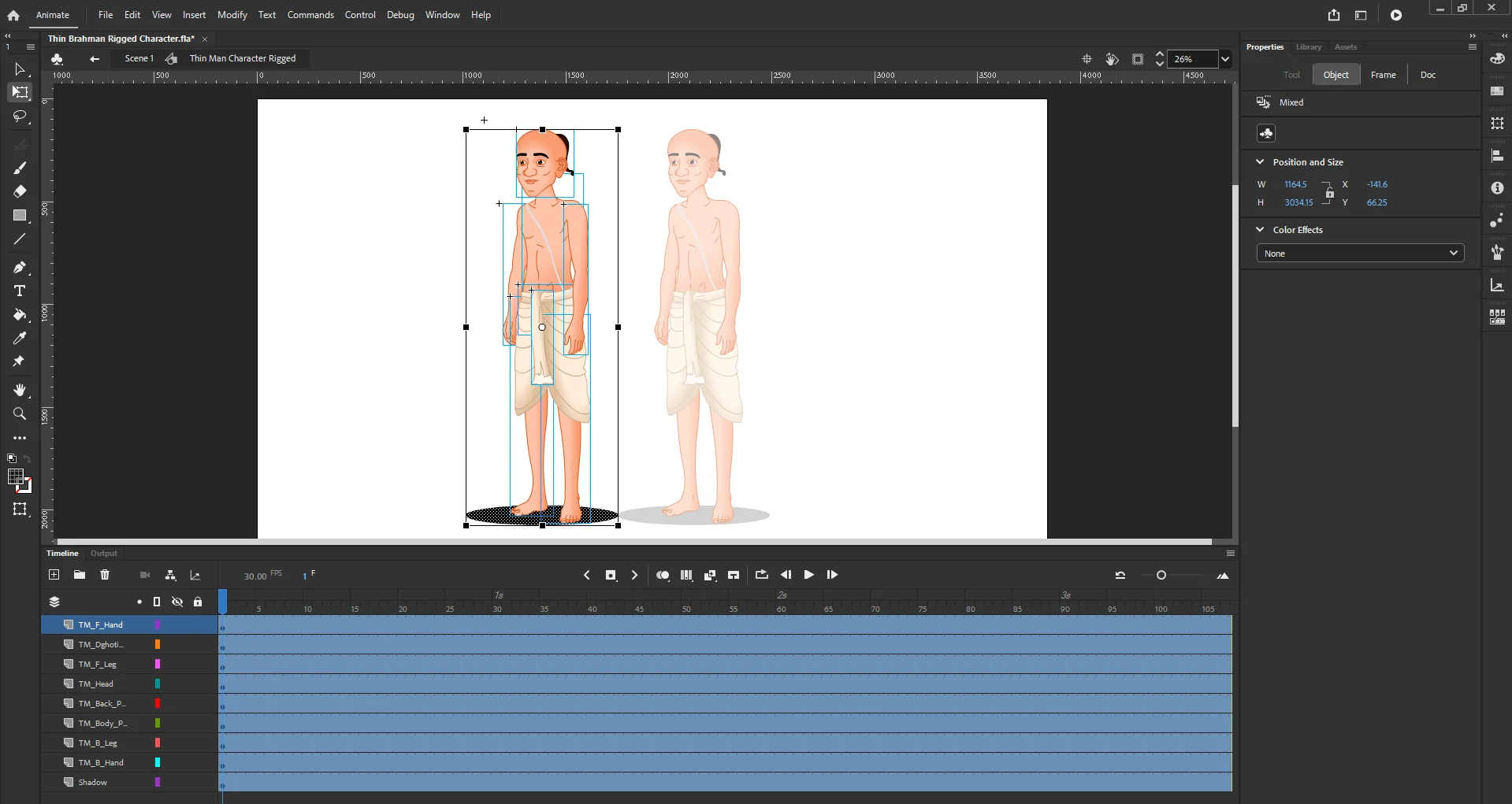Collapse the Position and Size section
1512x804 pixels.
1260,162
